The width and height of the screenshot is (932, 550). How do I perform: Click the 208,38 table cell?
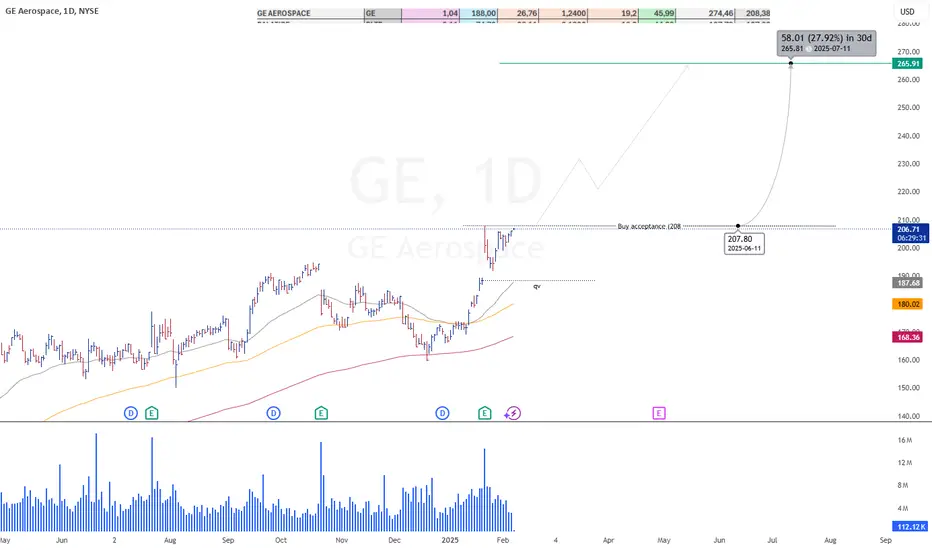752,13
